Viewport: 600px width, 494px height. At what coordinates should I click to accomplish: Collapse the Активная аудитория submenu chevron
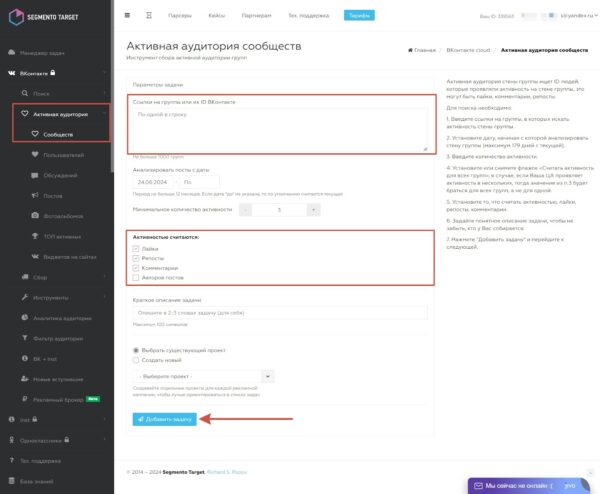(104, 114)
